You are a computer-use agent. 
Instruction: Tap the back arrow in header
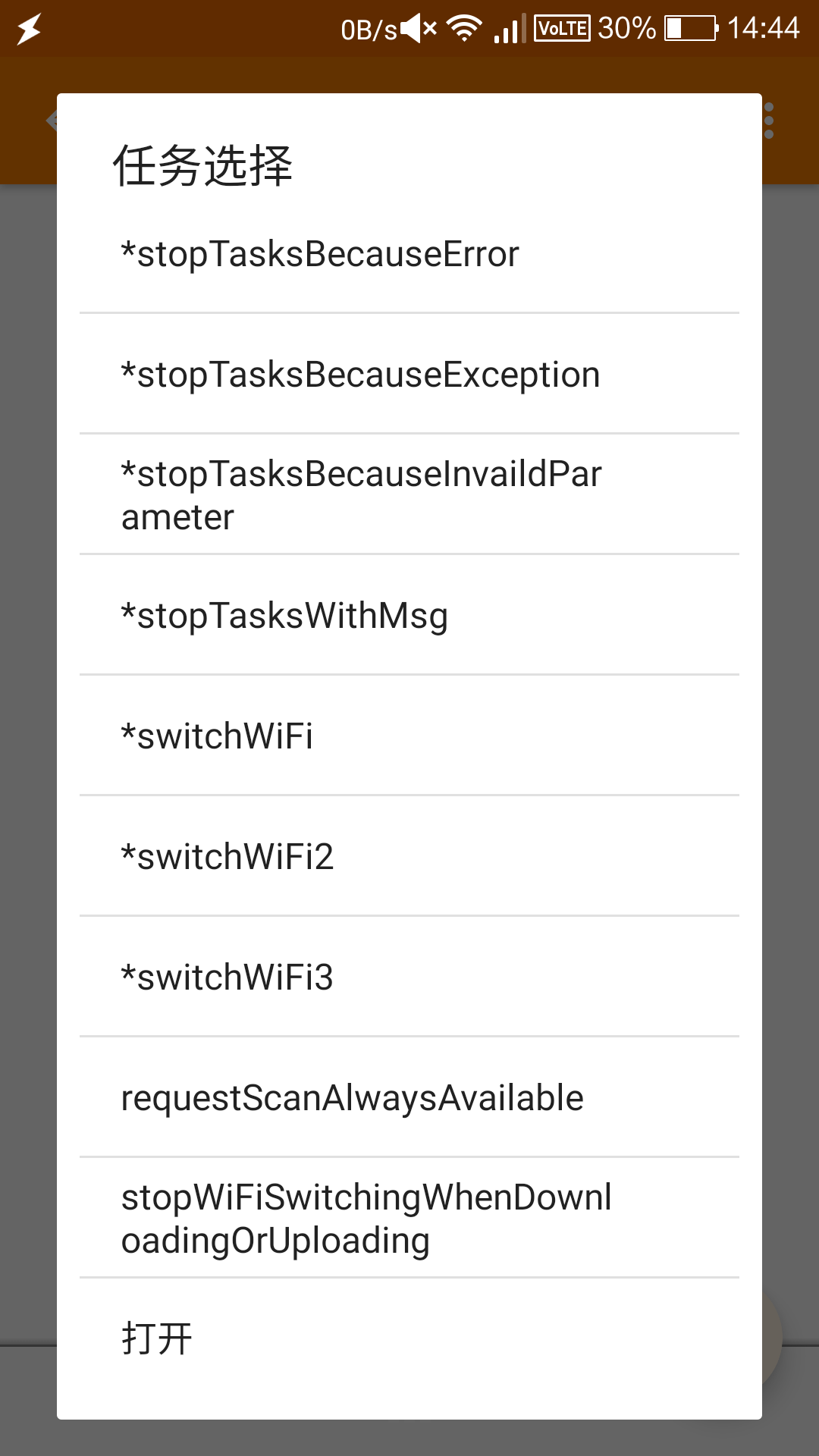tap(52, 120)
